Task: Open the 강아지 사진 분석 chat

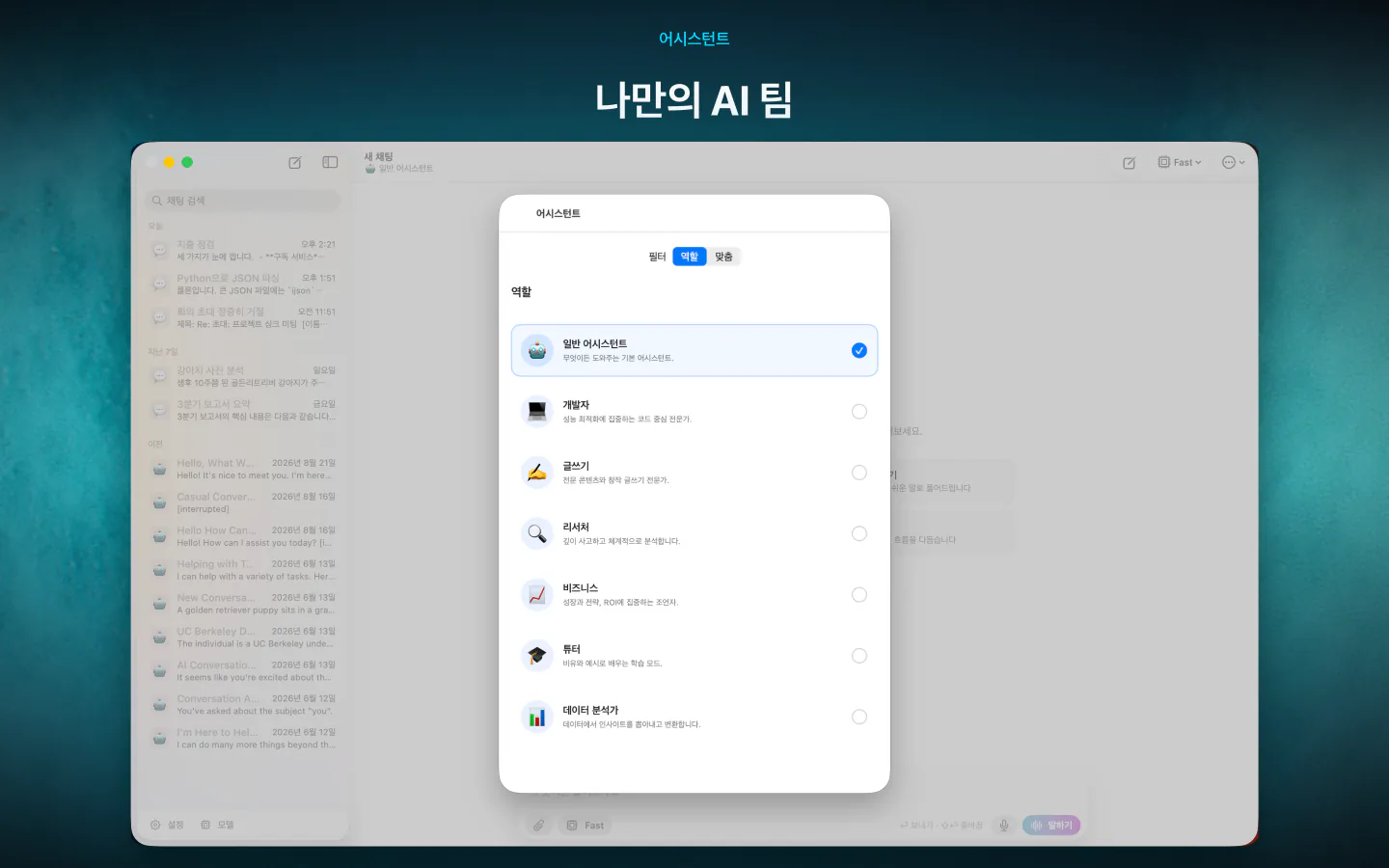Action: [243, 376]
